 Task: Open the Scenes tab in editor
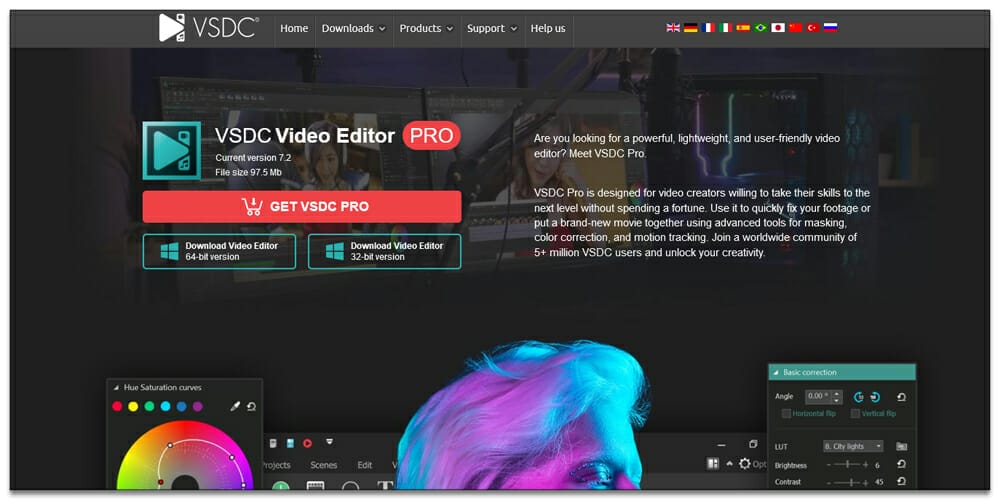tap(323, 465)
